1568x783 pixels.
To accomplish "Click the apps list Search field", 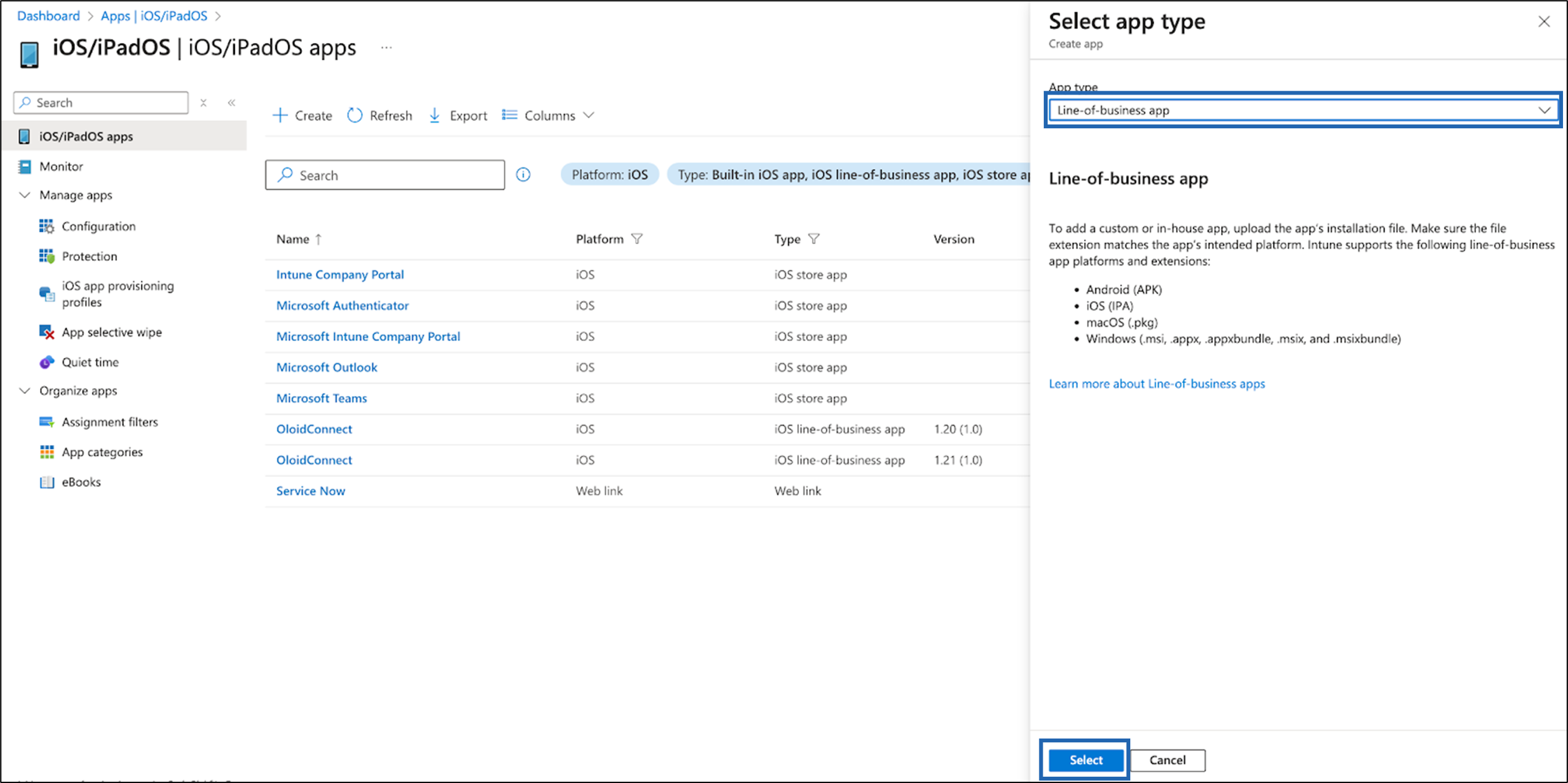I will [x=385, y=175].
